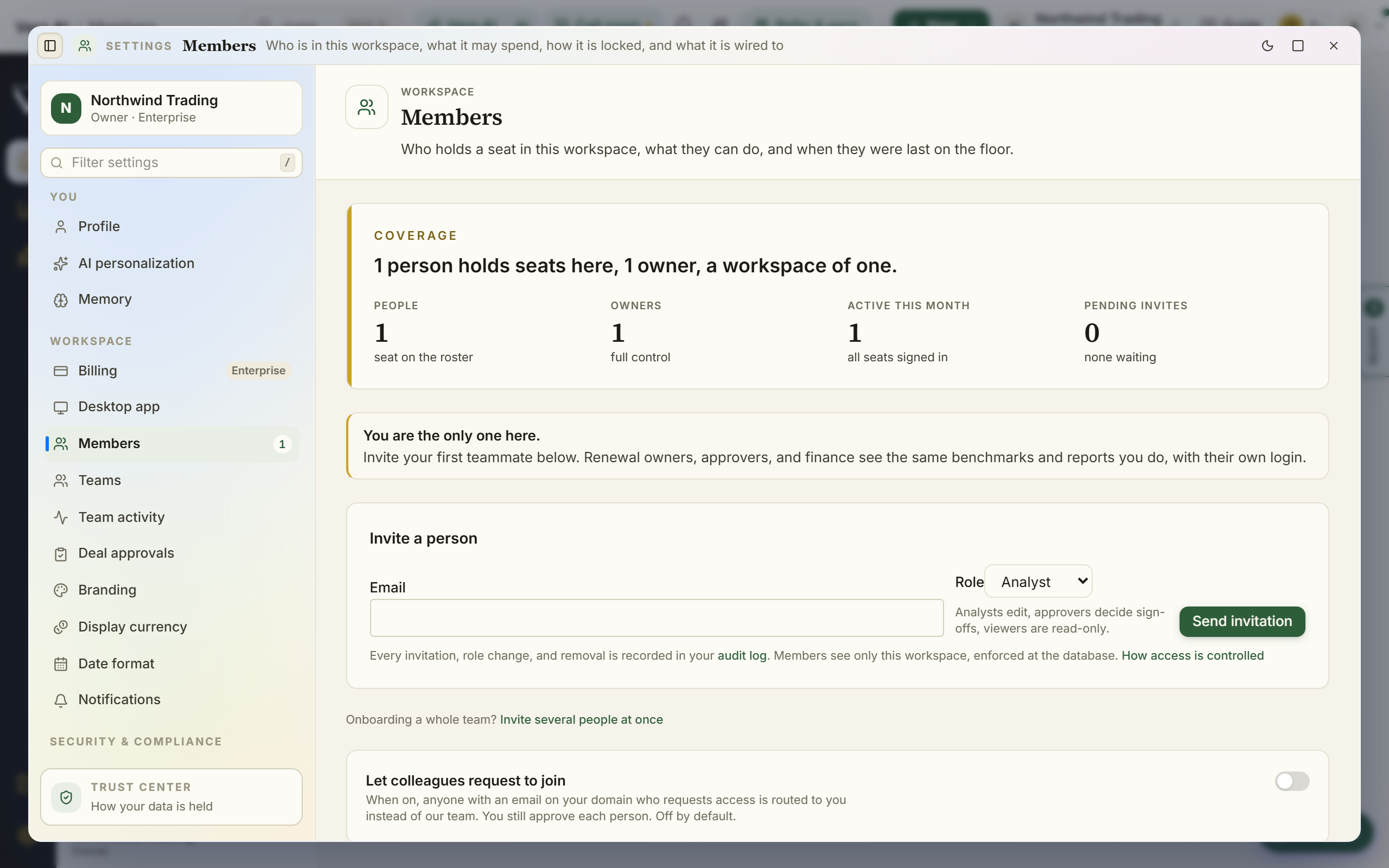Enable Let colleagues request to join
Image resolution: width=1389 pixels, height=868 pixels.
1292,781
